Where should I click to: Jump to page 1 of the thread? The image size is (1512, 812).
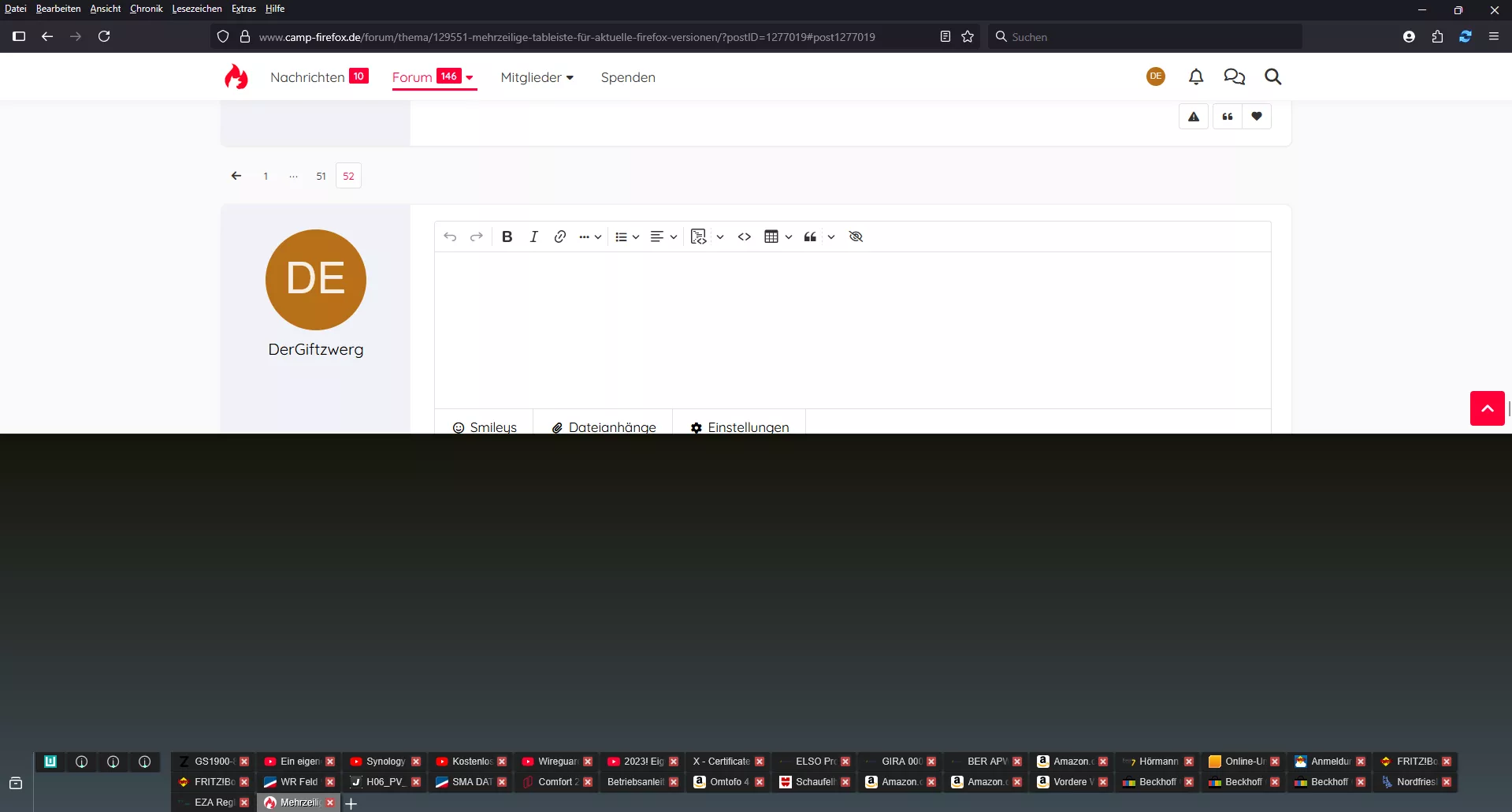coord(266,176)
